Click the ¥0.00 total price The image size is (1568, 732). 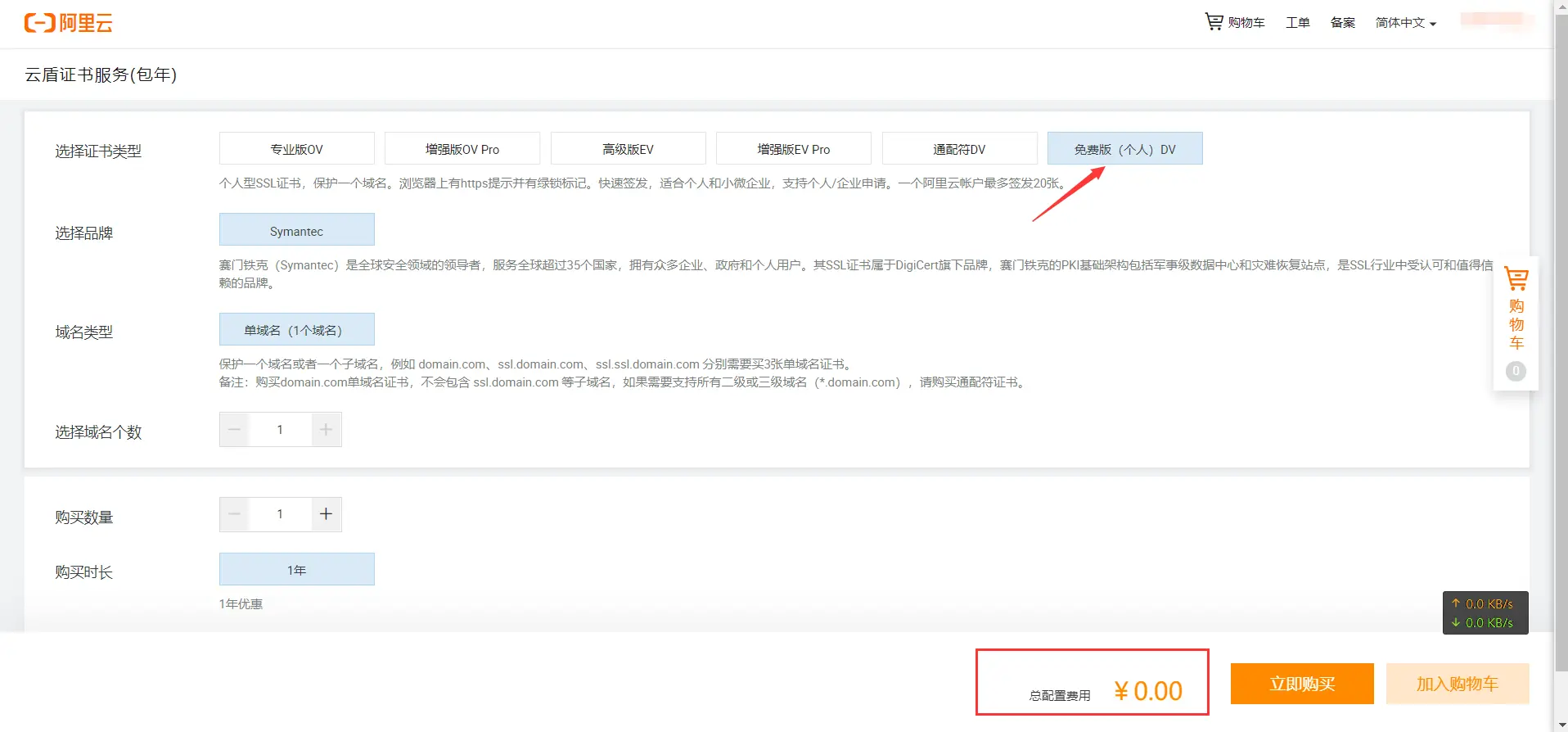pos(1148,691)
